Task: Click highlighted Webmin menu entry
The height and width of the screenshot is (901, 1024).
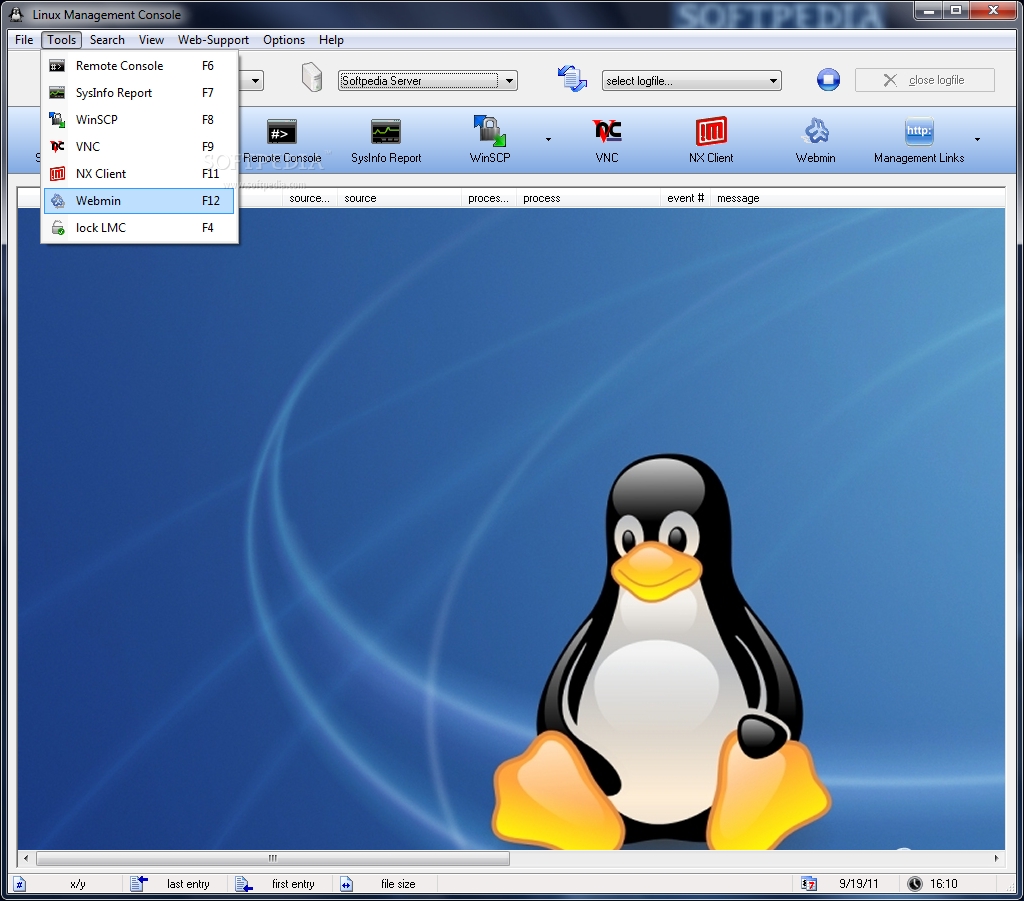Action: tap(138, 200)
